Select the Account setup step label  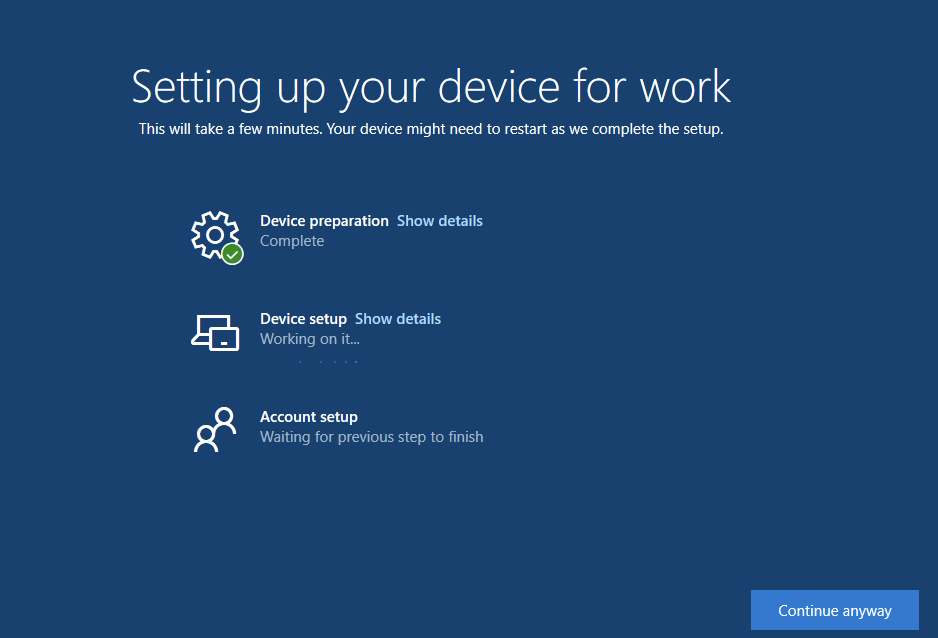308,417
